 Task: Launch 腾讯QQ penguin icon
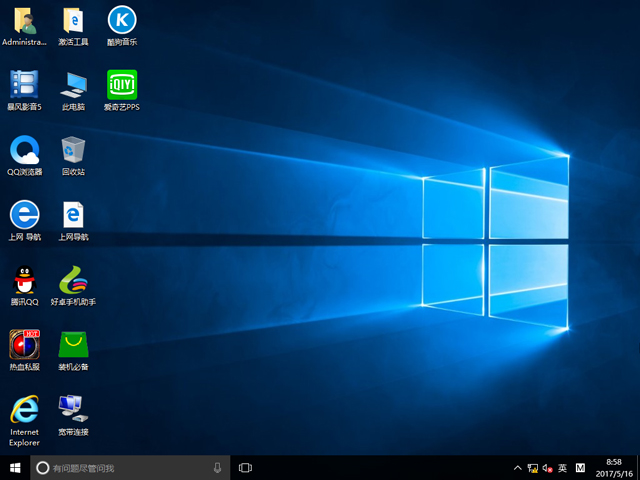point(24,280)
